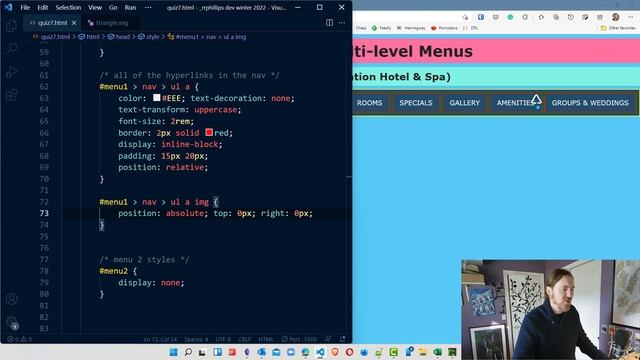640x360 pixels.
Task: Click the VS Code icon in taskbar
Action: pyautogui.click(x=320, y=352)
